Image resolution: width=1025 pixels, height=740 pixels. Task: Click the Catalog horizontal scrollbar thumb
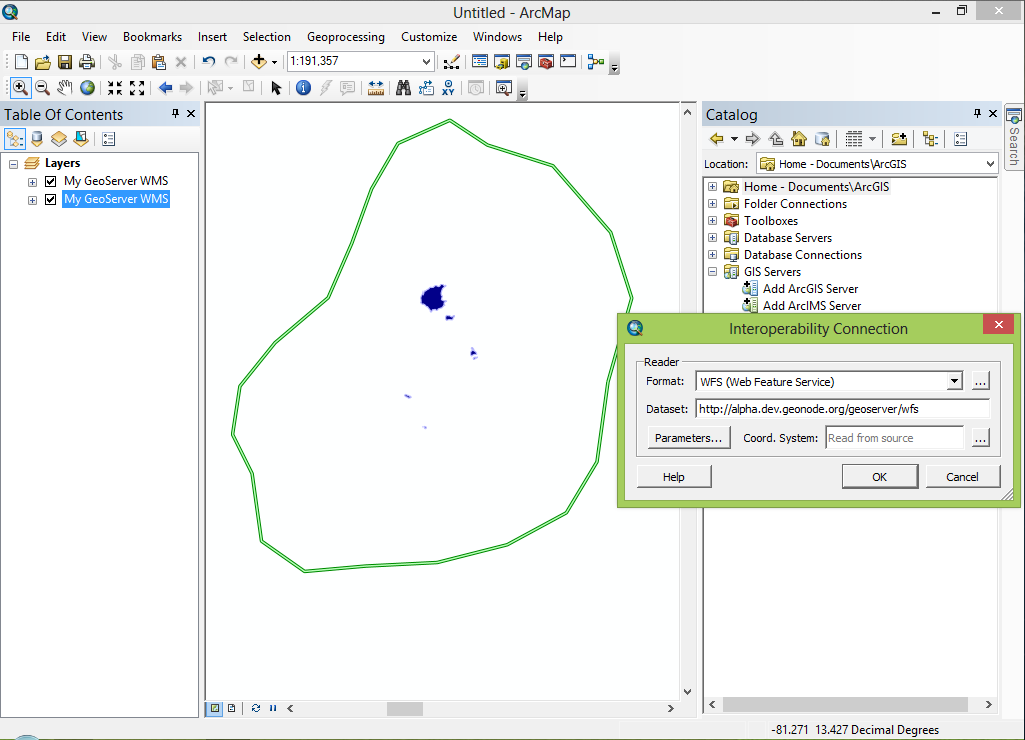pos(845,704)
